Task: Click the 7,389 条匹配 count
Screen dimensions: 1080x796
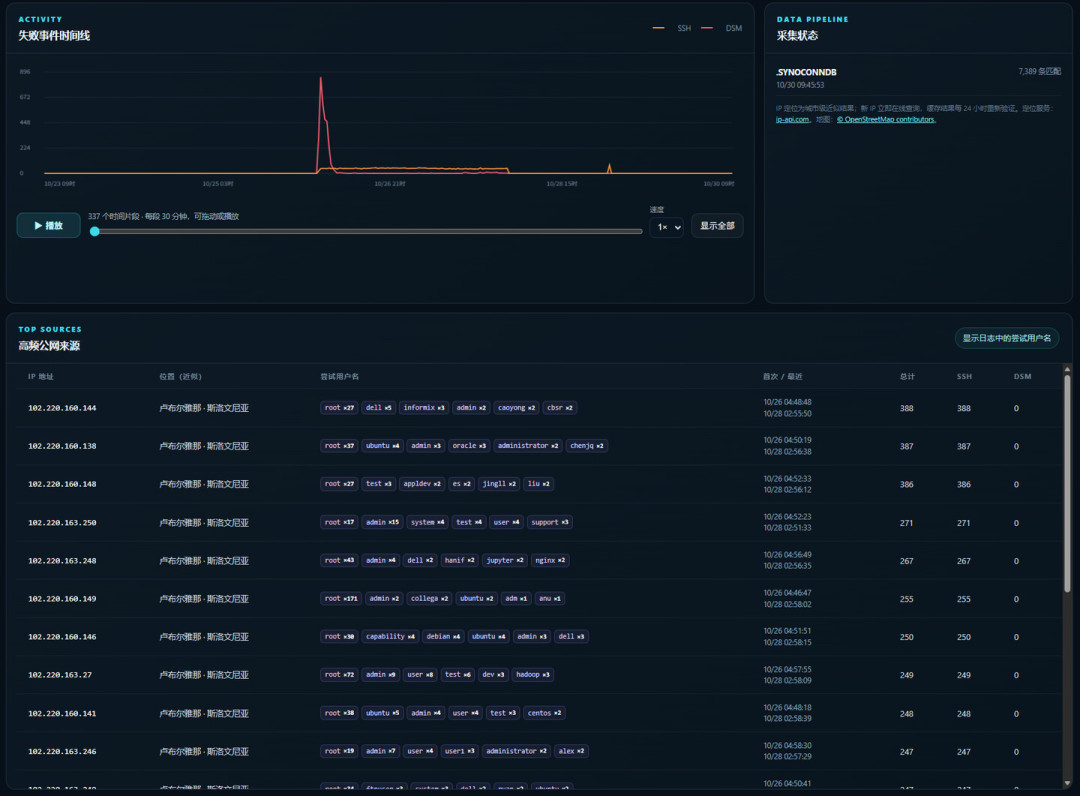Action: point(1039,72)
